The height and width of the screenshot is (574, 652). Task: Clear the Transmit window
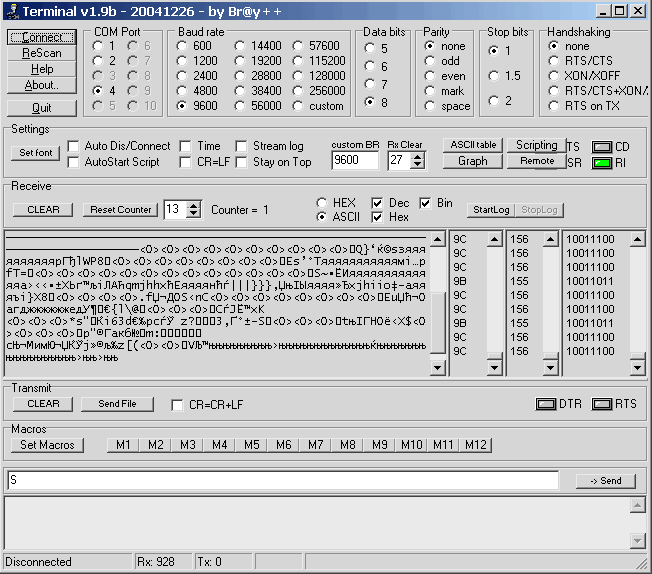pyautogui.click(x=43, y=404)
